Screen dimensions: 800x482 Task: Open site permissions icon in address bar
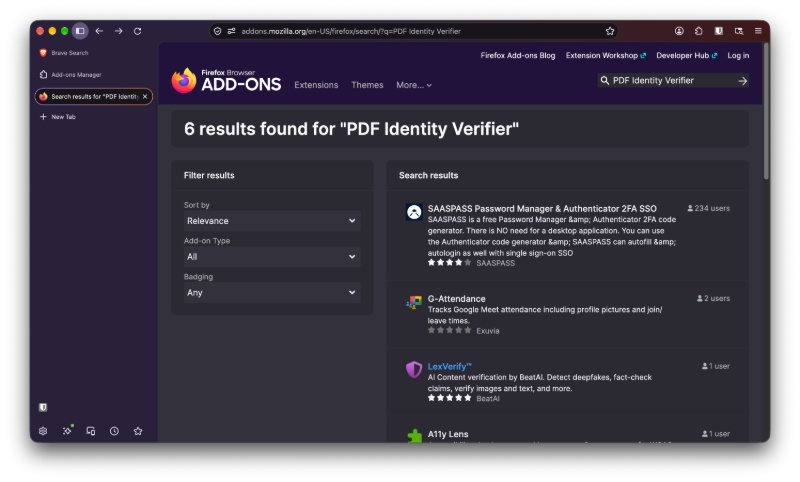(x=231, y=31)
